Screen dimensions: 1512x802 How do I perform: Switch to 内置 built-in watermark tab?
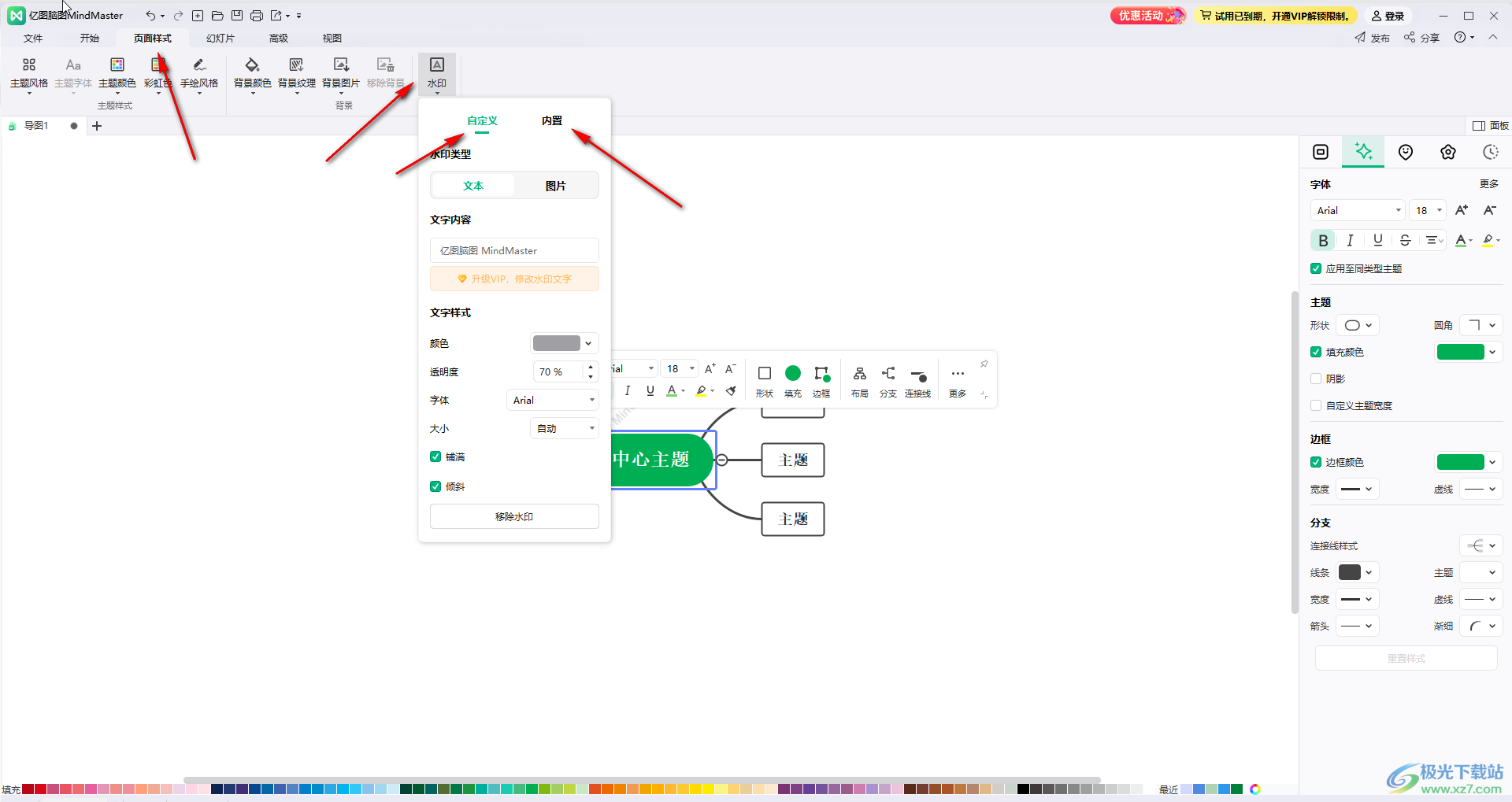[x=552, y=120]
